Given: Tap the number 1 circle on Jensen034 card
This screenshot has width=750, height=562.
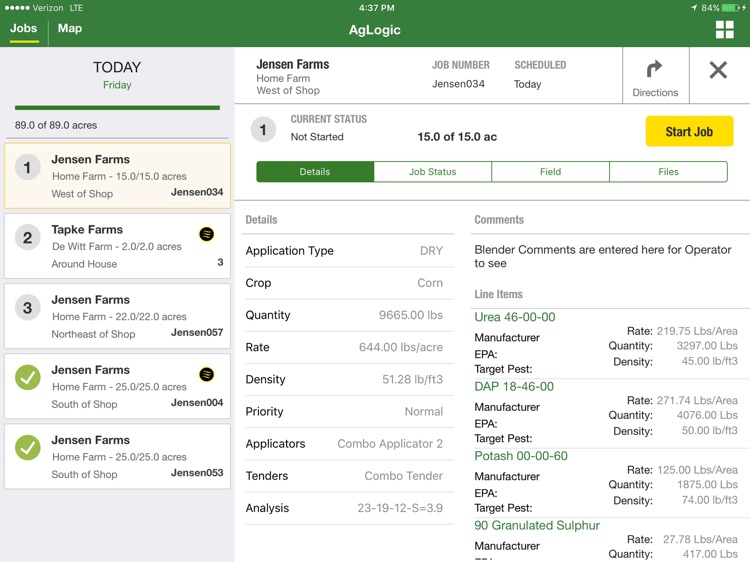Looking at the screenshot, I should tap(28, 167).
